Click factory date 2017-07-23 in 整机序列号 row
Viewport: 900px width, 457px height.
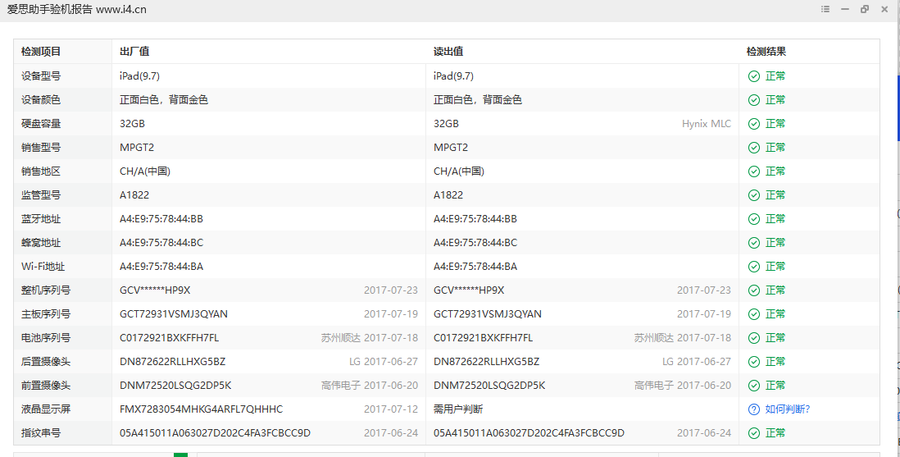tap(391, 291)
